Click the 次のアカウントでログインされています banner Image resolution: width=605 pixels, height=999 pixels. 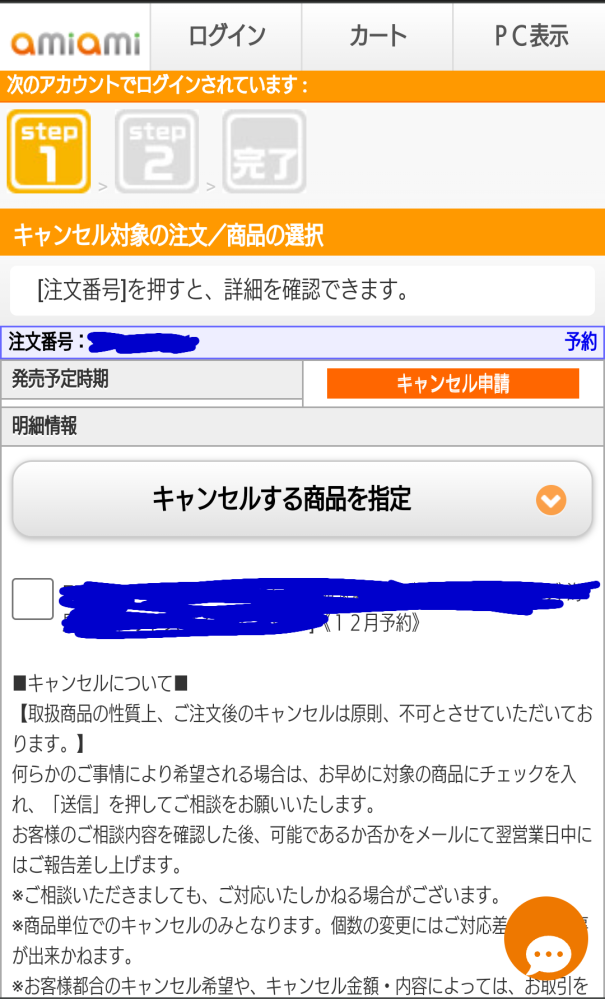[x=302, y=87]
